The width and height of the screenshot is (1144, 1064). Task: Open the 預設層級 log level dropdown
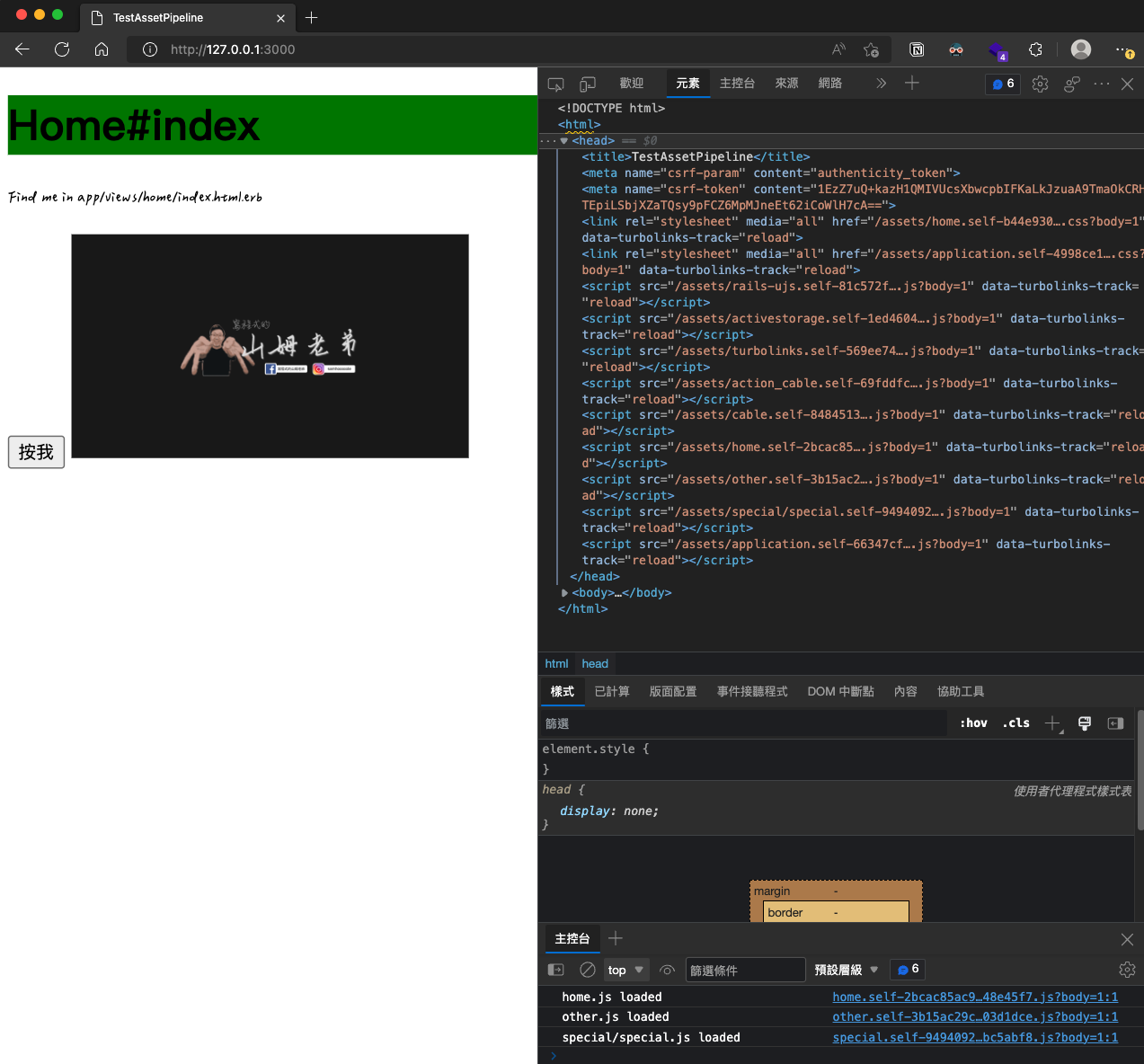847,970
